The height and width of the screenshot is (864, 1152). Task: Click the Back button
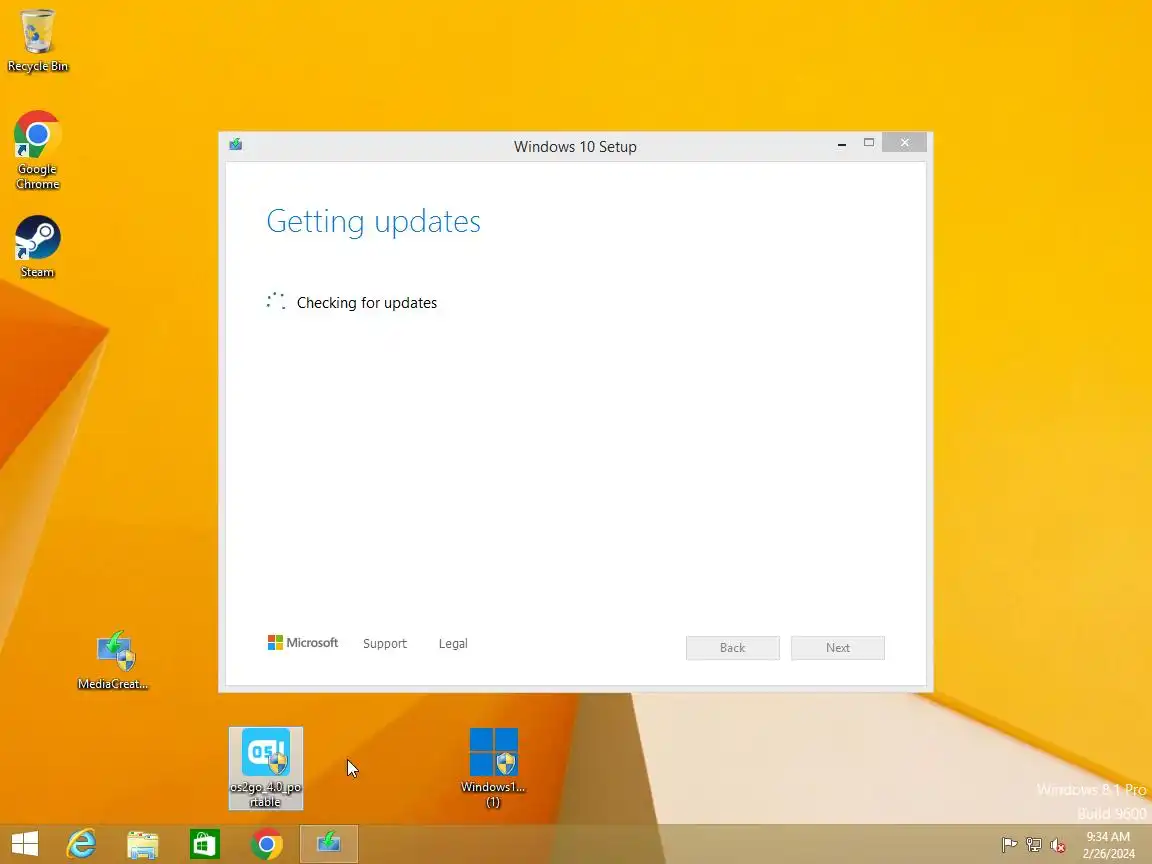tap(732, 647)
